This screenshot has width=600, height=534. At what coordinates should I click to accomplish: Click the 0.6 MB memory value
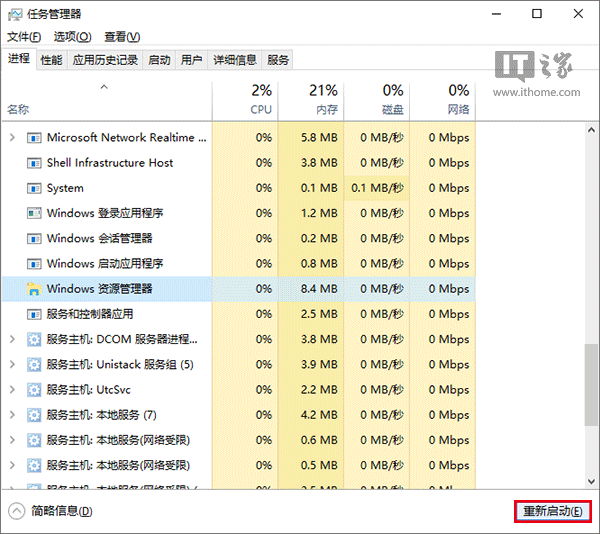(x=319, y=440)
